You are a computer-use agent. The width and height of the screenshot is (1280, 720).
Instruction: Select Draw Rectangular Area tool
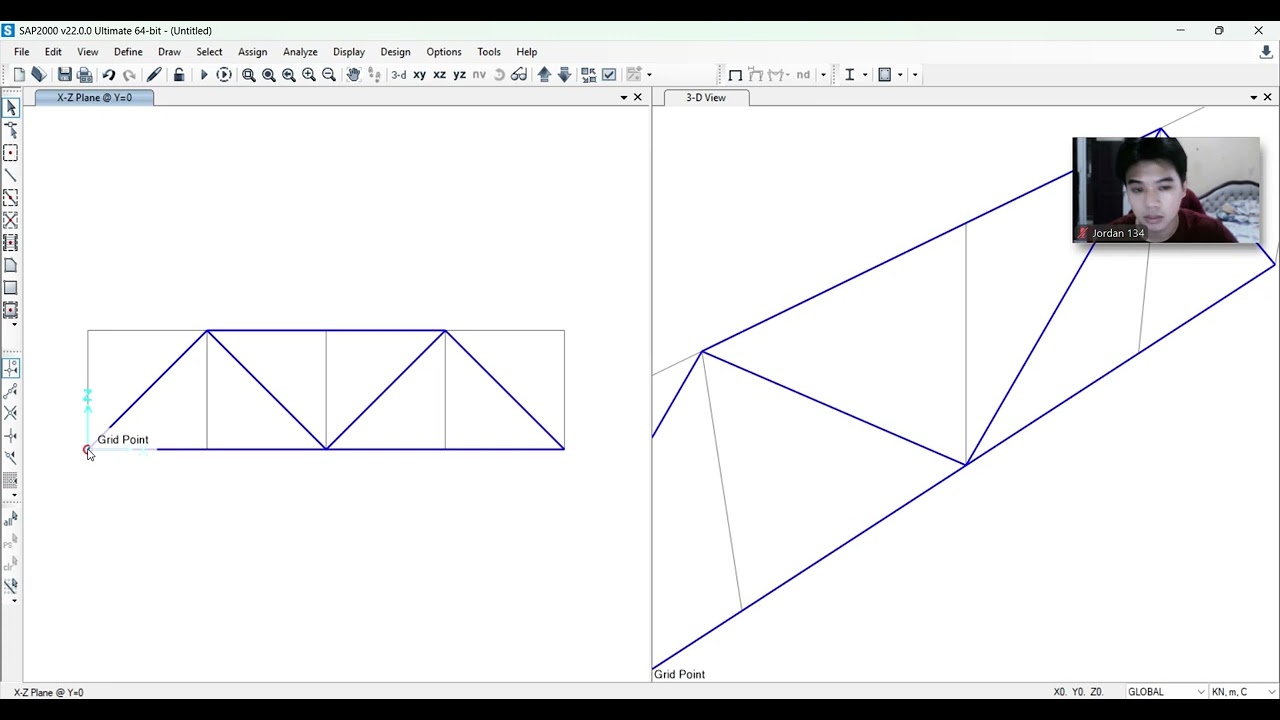pyautogui.click(x=11, y=288)
